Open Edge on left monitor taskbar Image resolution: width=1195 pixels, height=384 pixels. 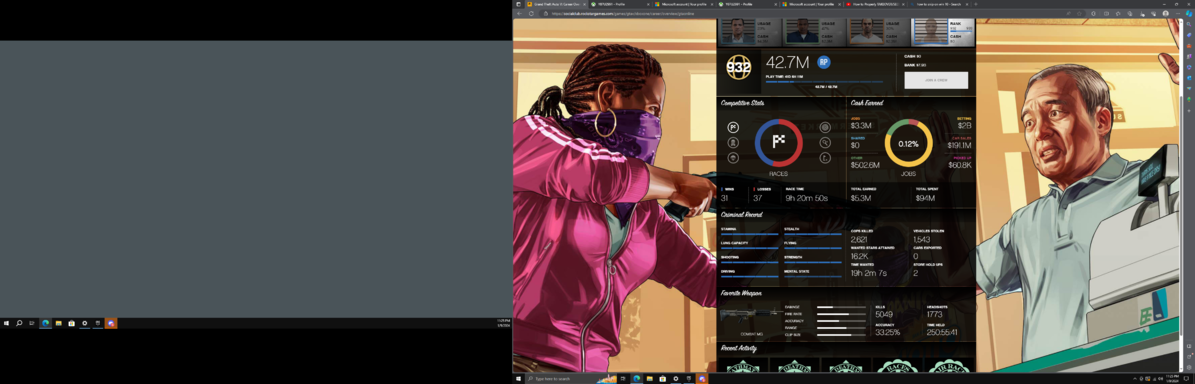pyautogui.click(x=45, y=323)
